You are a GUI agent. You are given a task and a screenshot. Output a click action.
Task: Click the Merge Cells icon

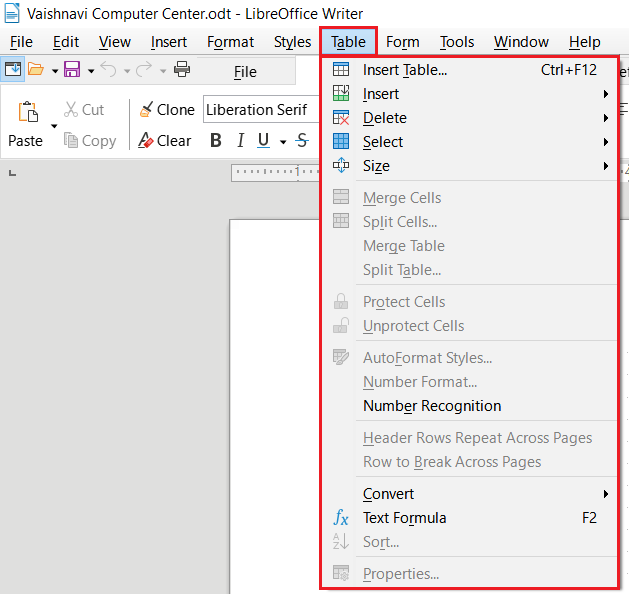tap(341, 197)
